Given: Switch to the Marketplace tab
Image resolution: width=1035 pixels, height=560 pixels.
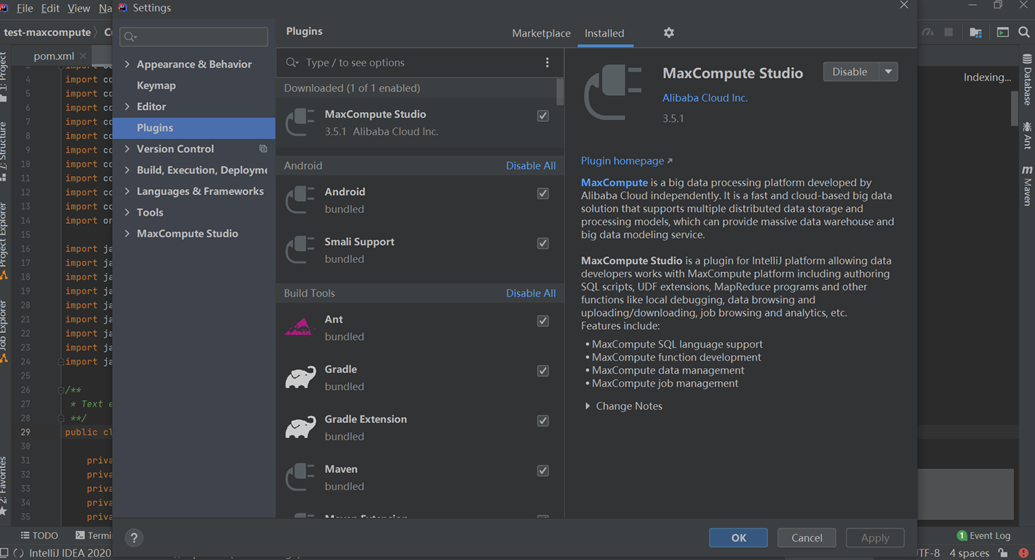Looking at the screenshot, I should click(x=541, y=33).
